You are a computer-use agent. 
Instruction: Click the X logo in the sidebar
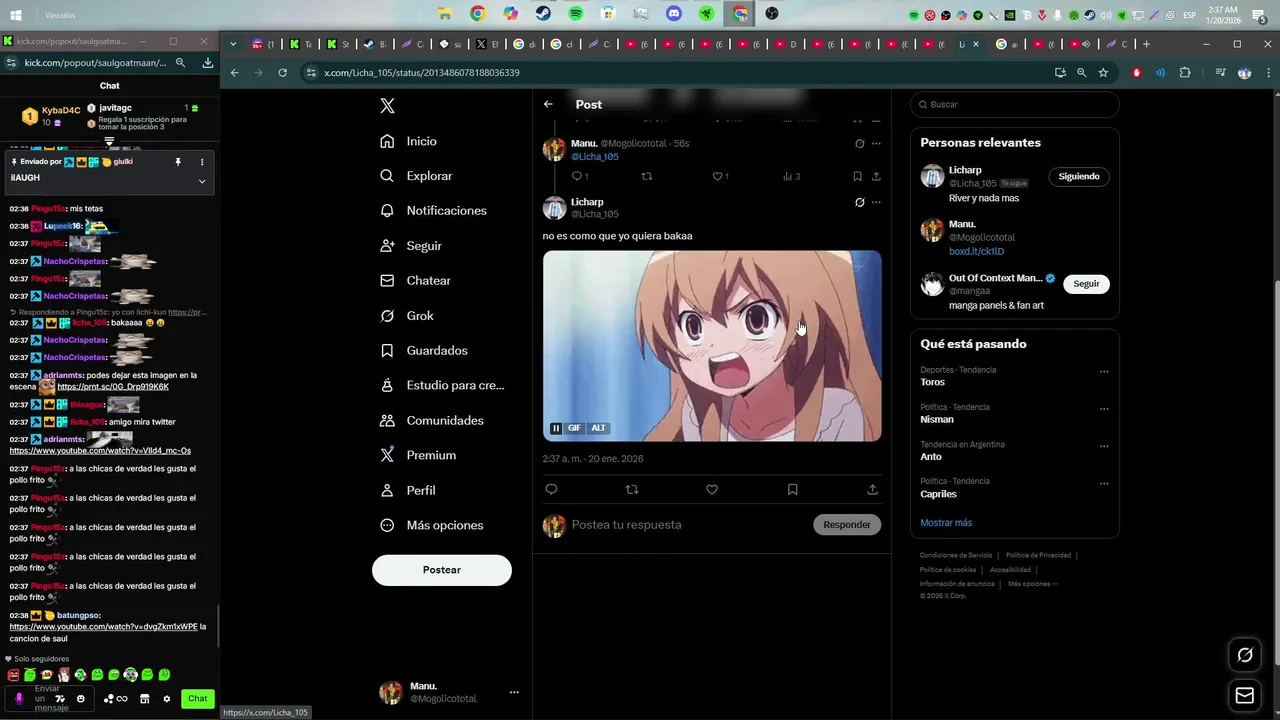pyautogui.click(x=387, y=106)
